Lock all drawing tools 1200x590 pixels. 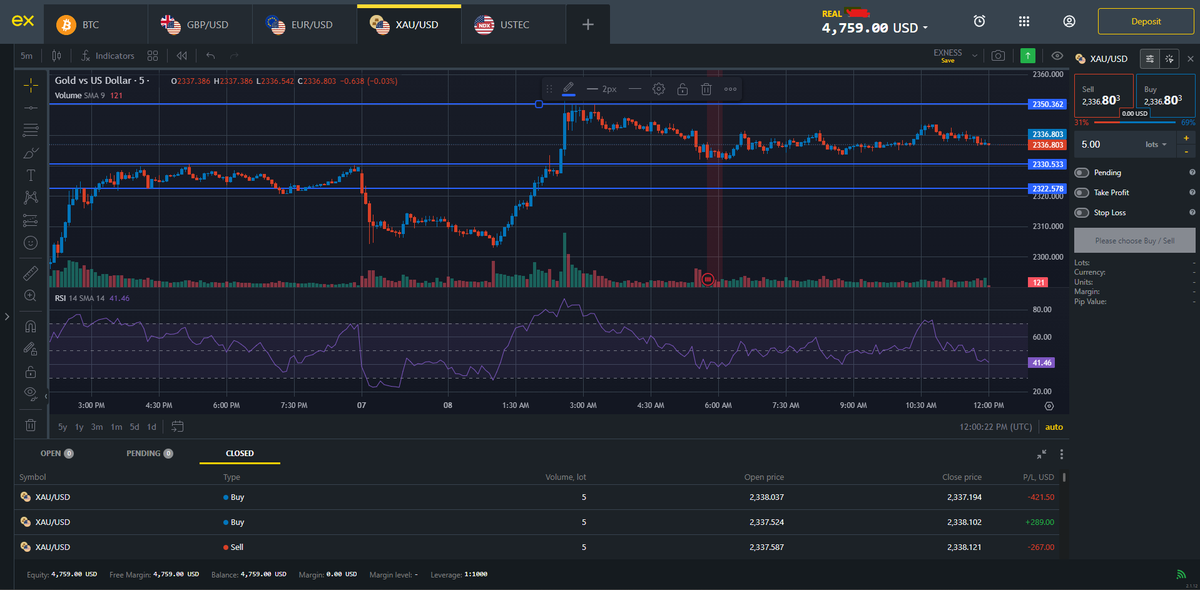pyautogui.click(x=31, y=371)
